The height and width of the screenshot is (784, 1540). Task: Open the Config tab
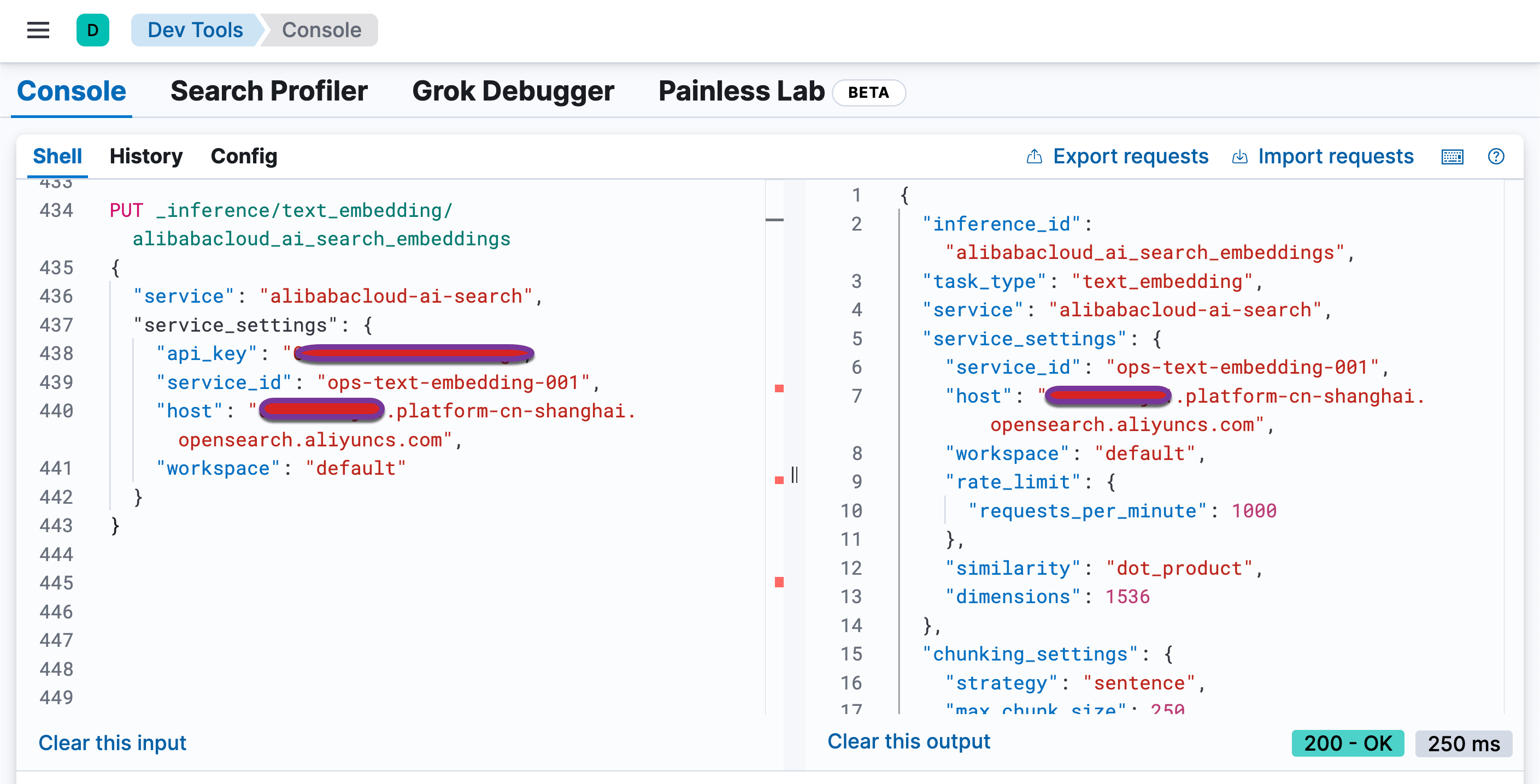coord(244,156)
